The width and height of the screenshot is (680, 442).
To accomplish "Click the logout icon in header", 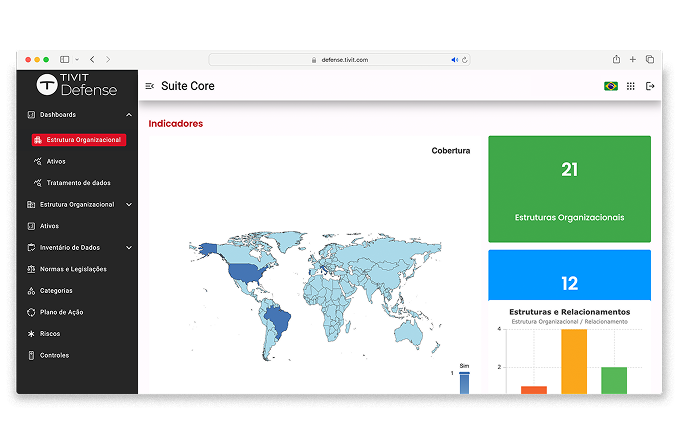I will coord(650,86).
